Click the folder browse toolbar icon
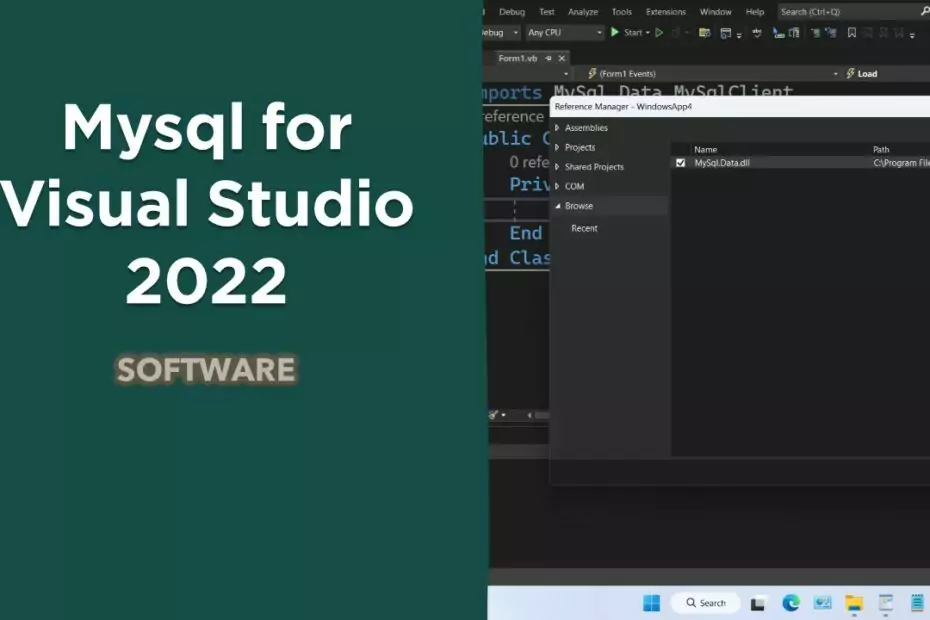The height and width of the screenshot is (620, 930). point(705,33)
